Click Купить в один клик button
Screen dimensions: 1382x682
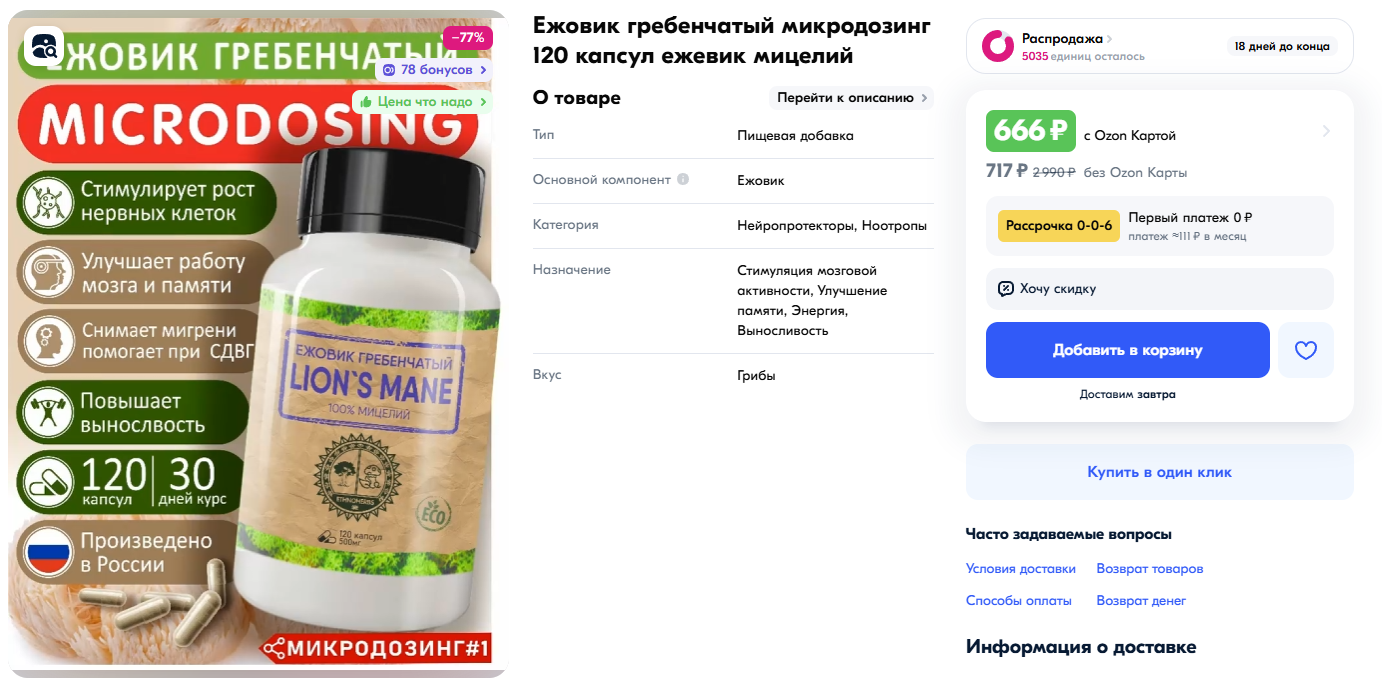point(1160,472)
